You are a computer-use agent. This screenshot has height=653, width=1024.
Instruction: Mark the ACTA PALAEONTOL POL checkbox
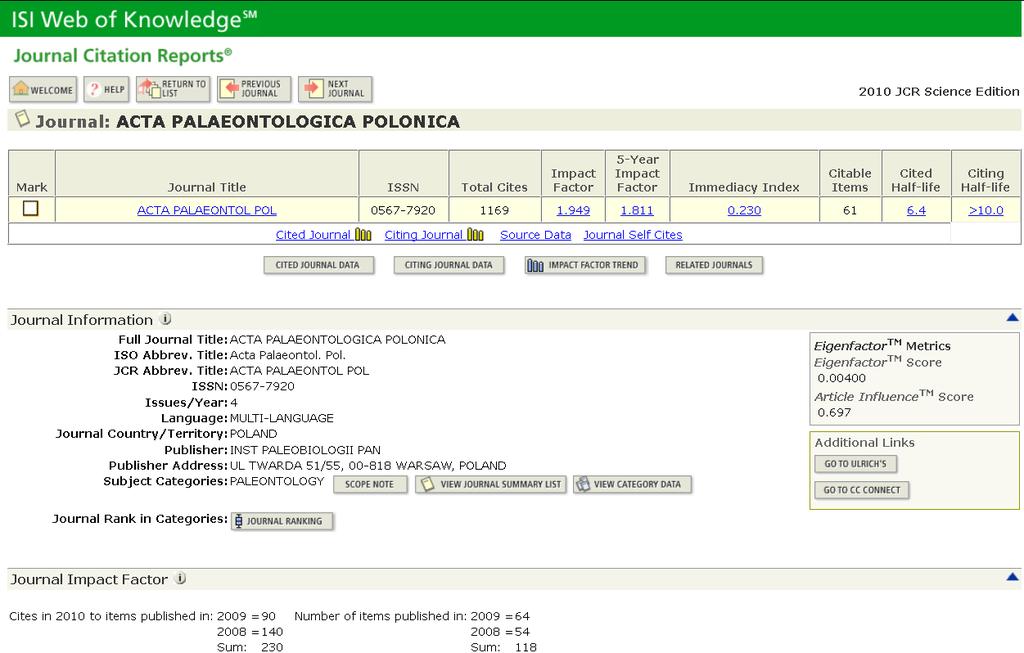[31, 208]
